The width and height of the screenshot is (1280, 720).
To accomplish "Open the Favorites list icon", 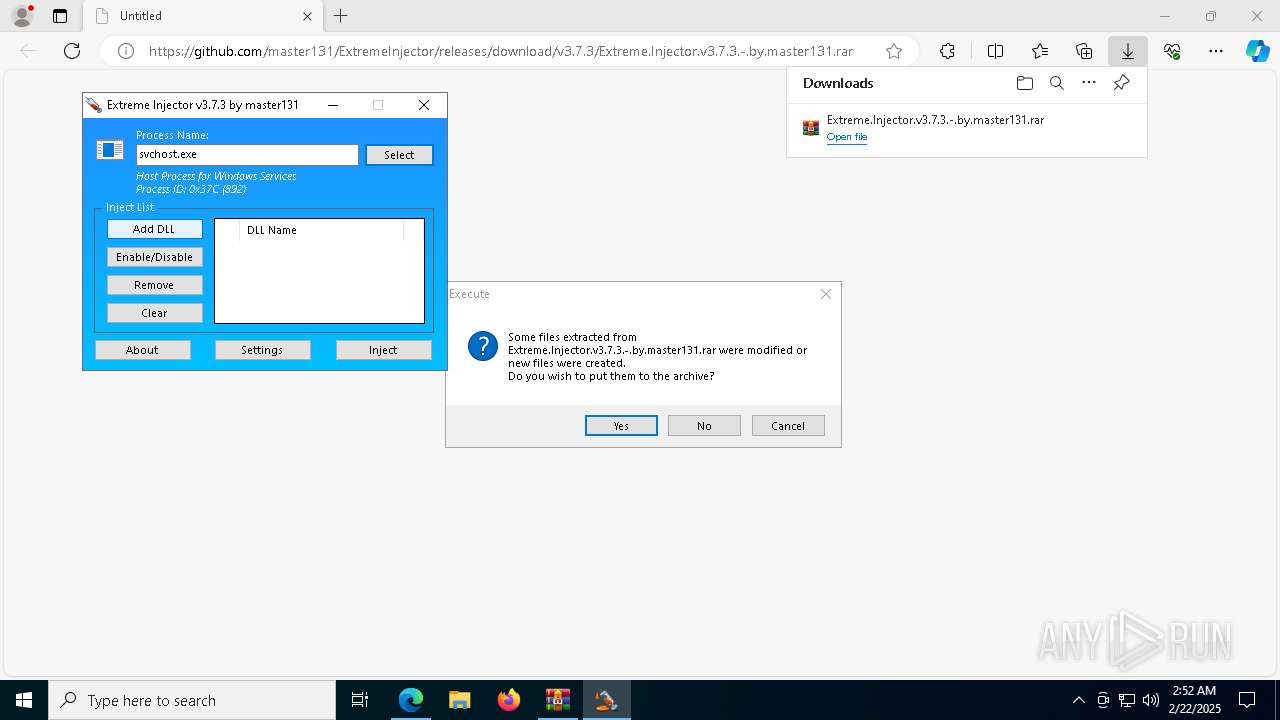I will 1040,51.
